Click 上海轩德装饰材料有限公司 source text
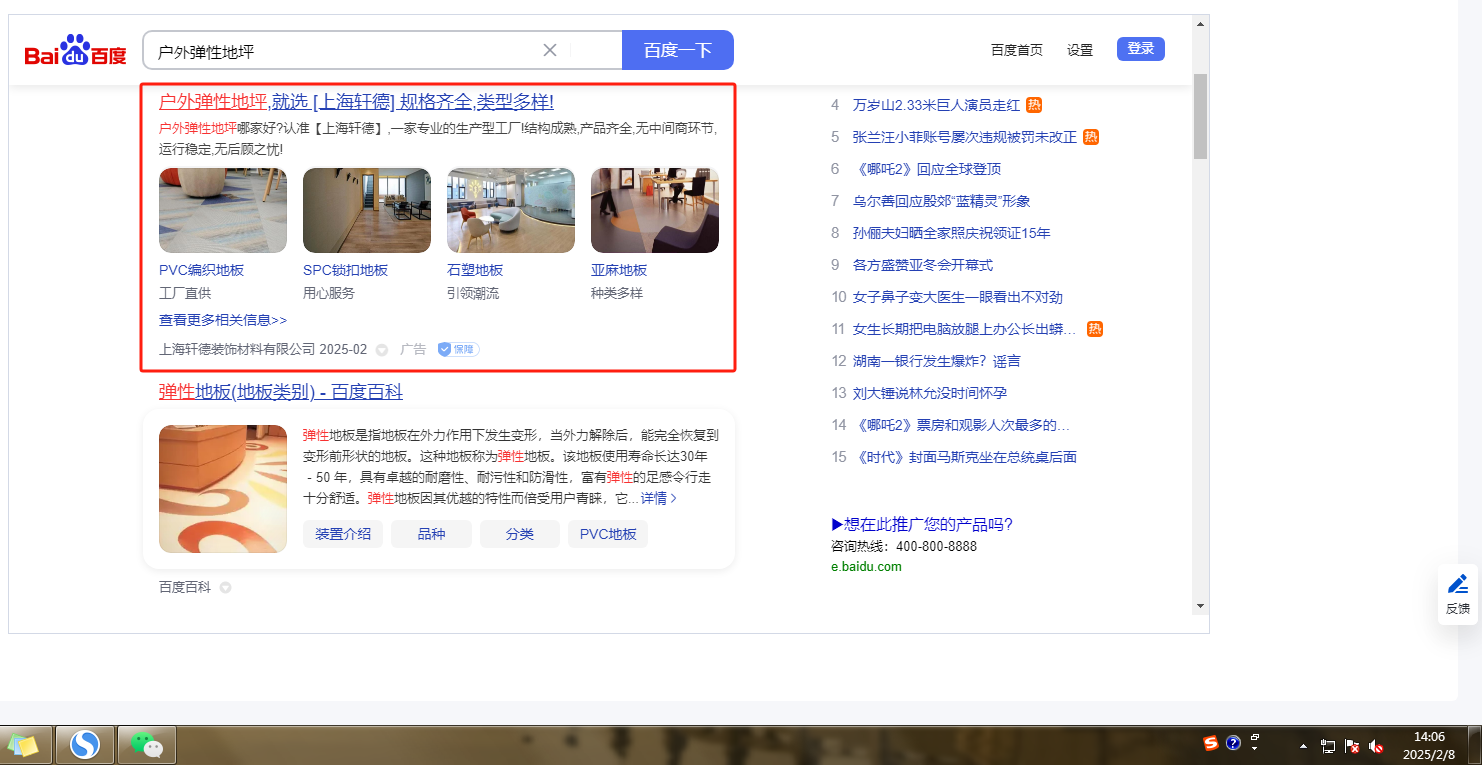Screen dimensions: 1482x765 pyautogui.click(x=237, y=350)
